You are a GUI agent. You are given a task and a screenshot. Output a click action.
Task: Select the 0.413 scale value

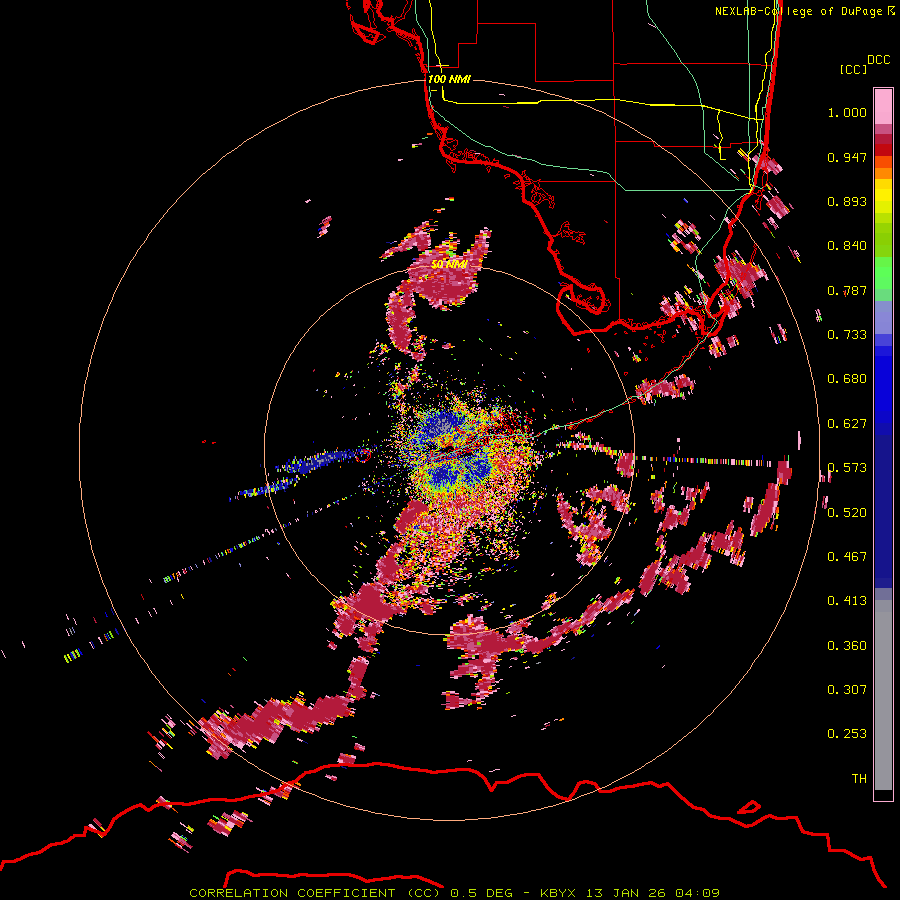(x=847, y=601)
